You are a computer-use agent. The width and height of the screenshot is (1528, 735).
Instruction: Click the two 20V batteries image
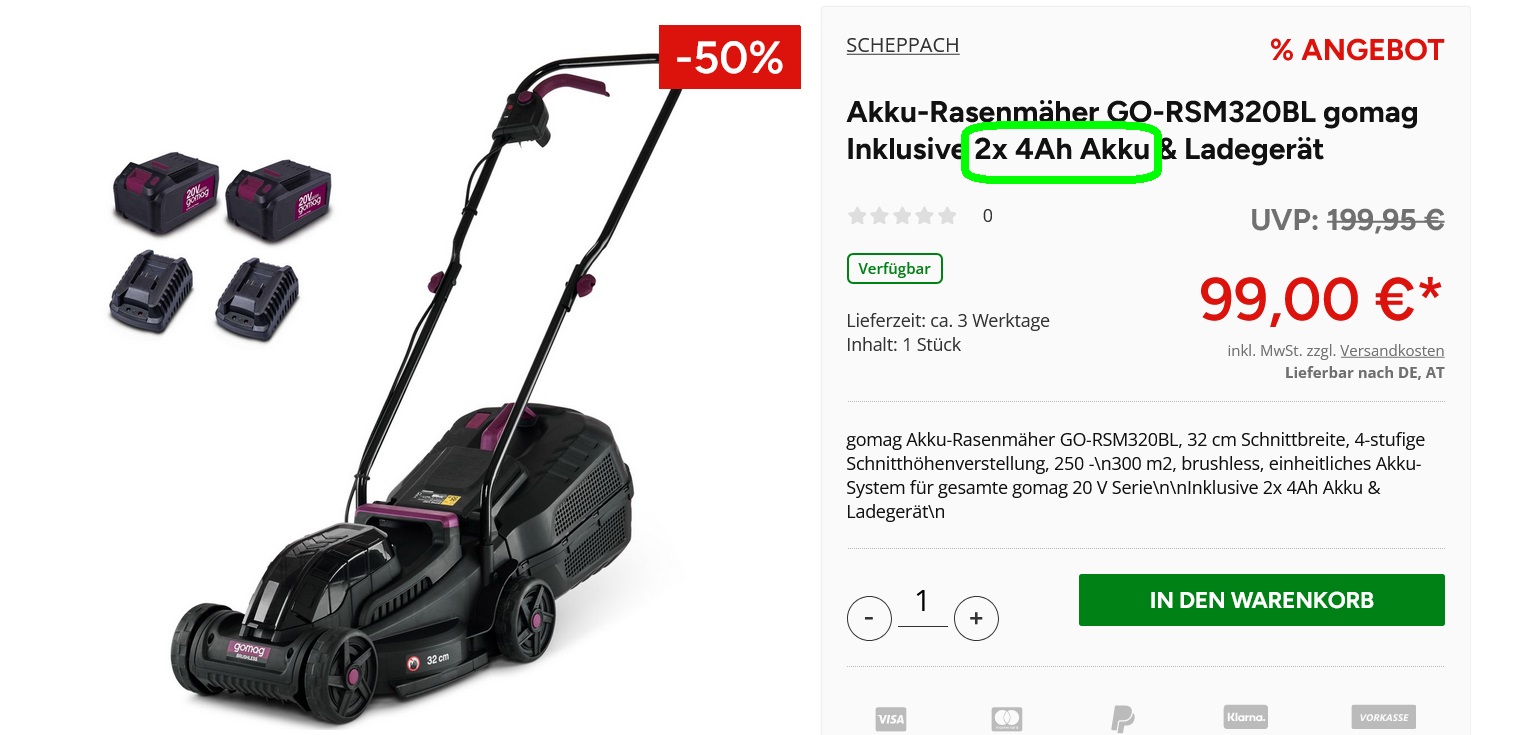[x=220, y=193]
